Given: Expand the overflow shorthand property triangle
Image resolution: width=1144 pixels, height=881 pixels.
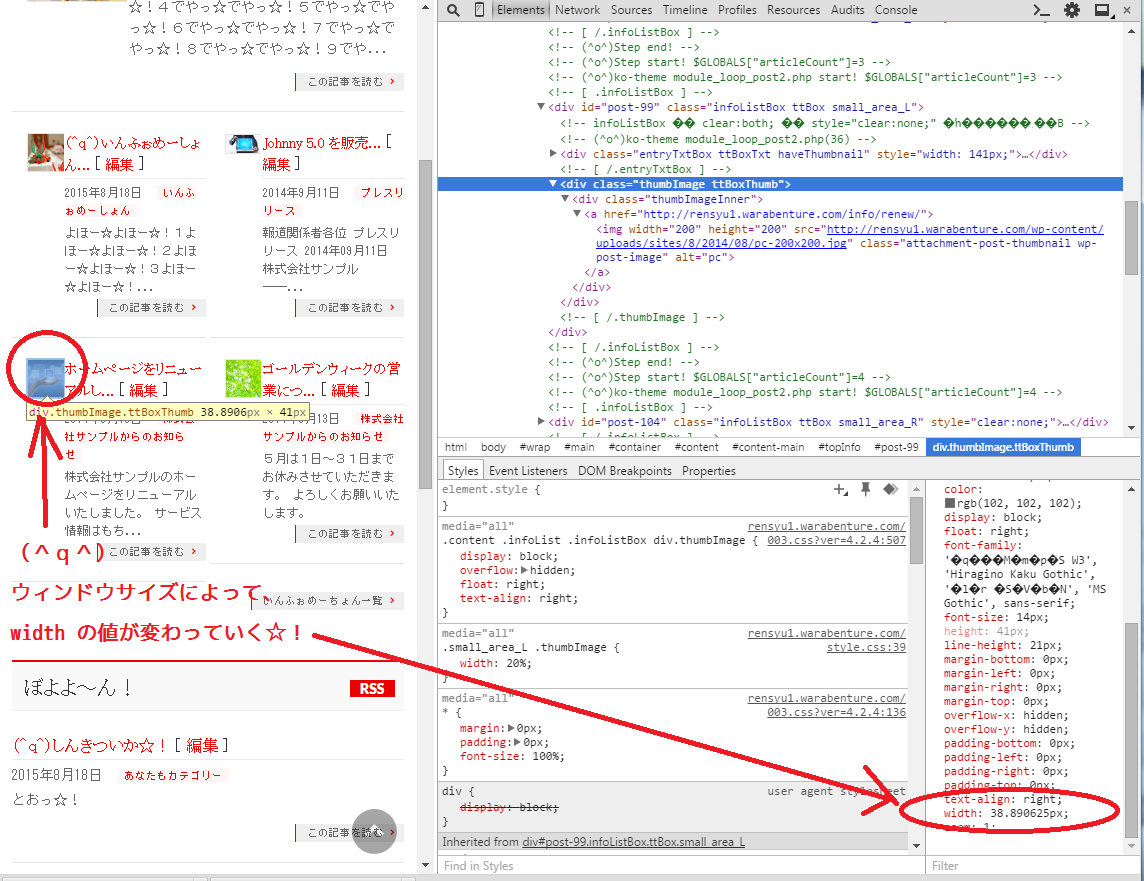Looking at the screenshot, I should point(524,570).
